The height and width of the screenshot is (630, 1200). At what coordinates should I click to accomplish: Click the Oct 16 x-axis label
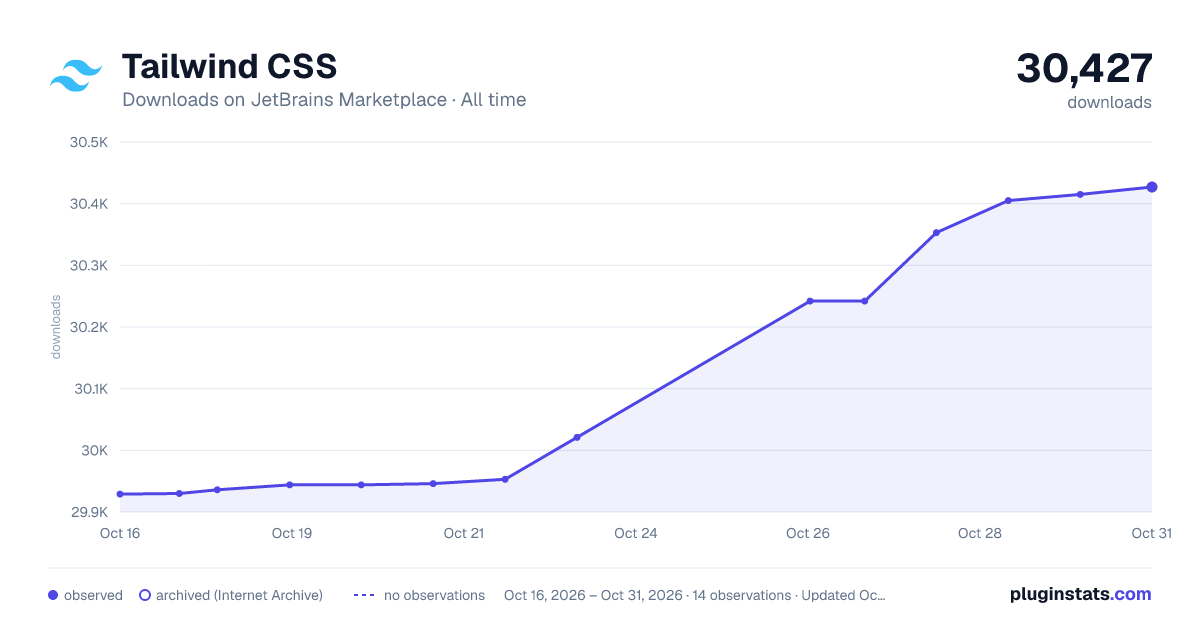tap(120, 533)
